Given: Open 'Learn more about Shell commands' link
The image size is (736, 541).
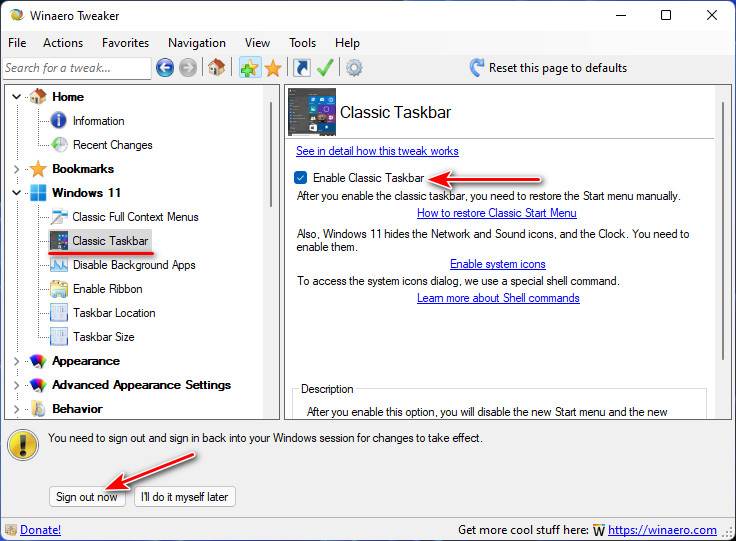Looking at the screenshot, I should point(498,298).
